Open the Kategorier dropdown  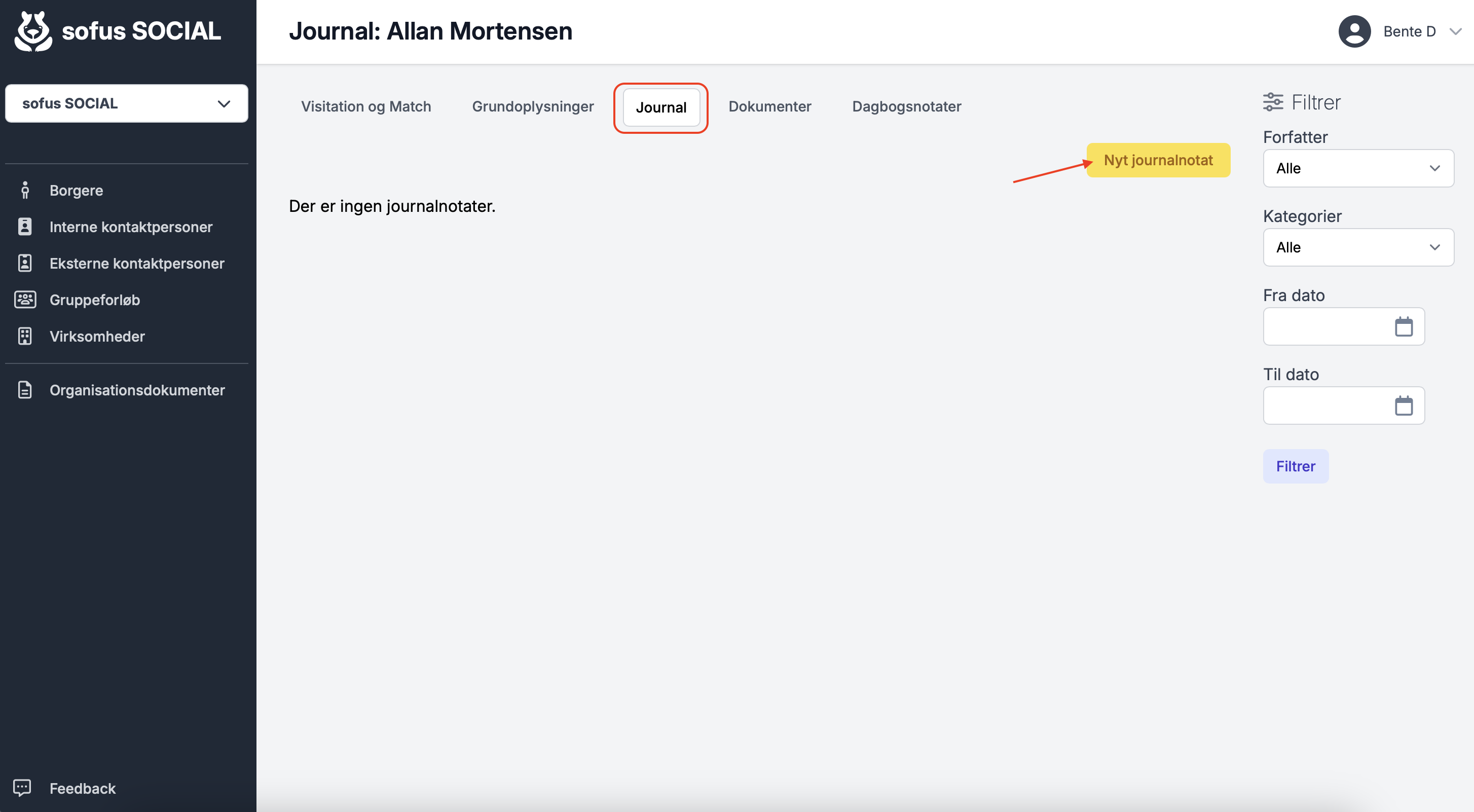click(1358, 247)
